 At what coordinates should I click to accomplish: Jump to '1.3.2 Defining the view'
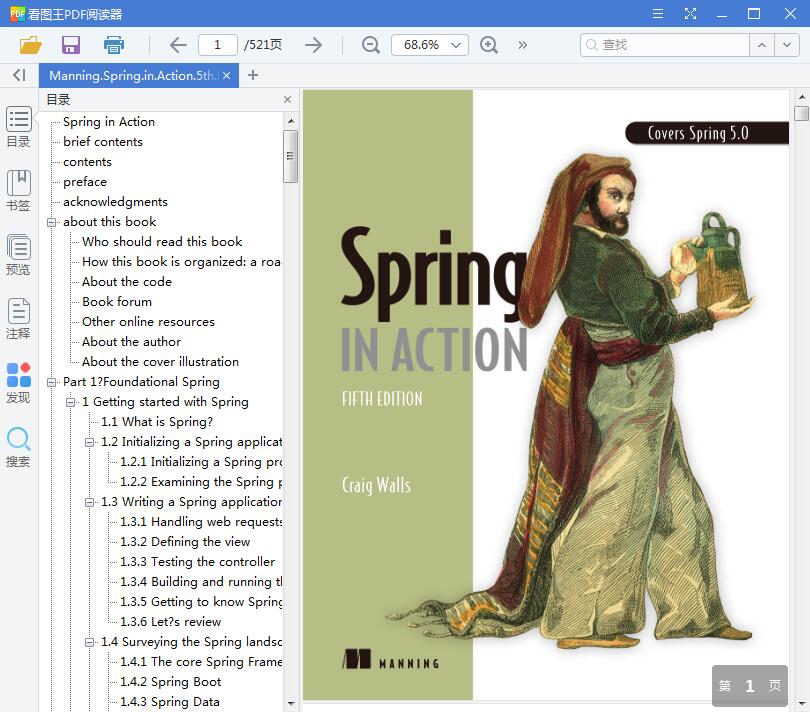click(x=185, y=542)
